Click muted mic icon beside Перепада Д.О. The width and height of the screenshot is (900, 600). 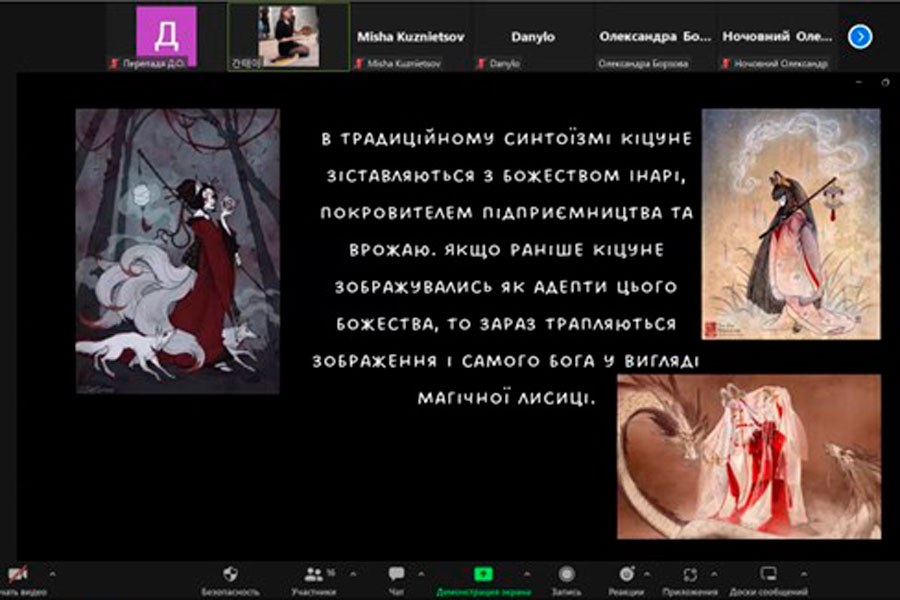tap(114, 63)
